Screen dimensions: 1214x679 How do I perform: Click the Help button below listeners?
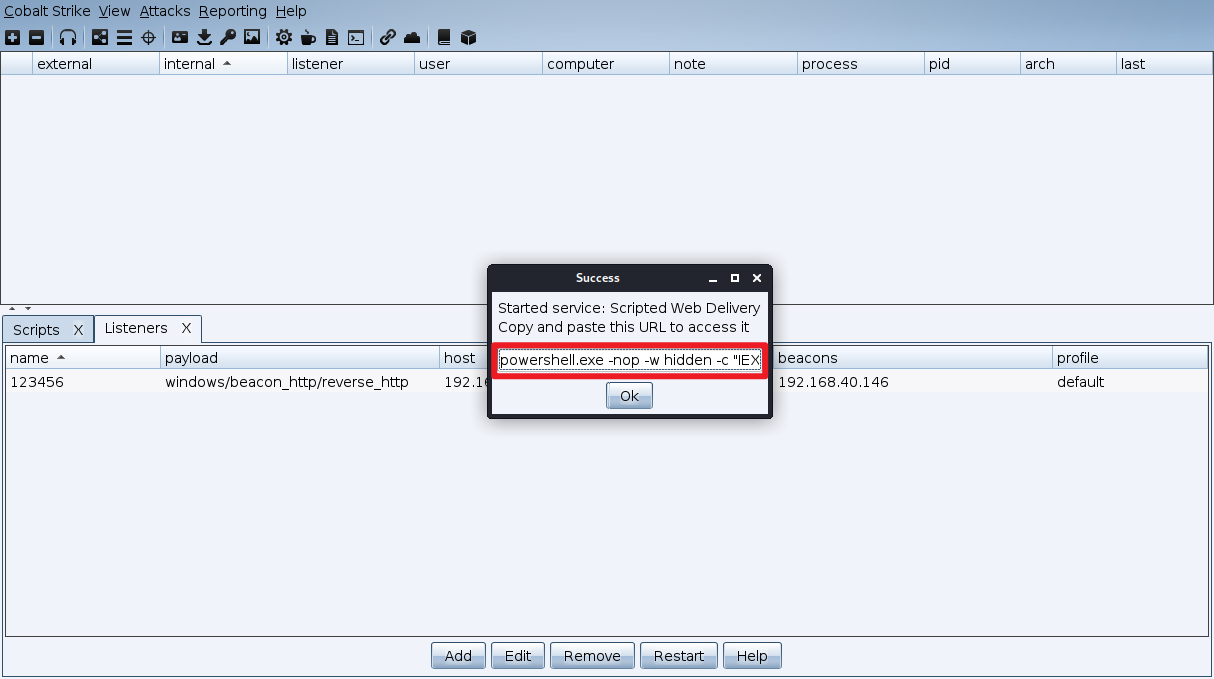pos(752,656)
